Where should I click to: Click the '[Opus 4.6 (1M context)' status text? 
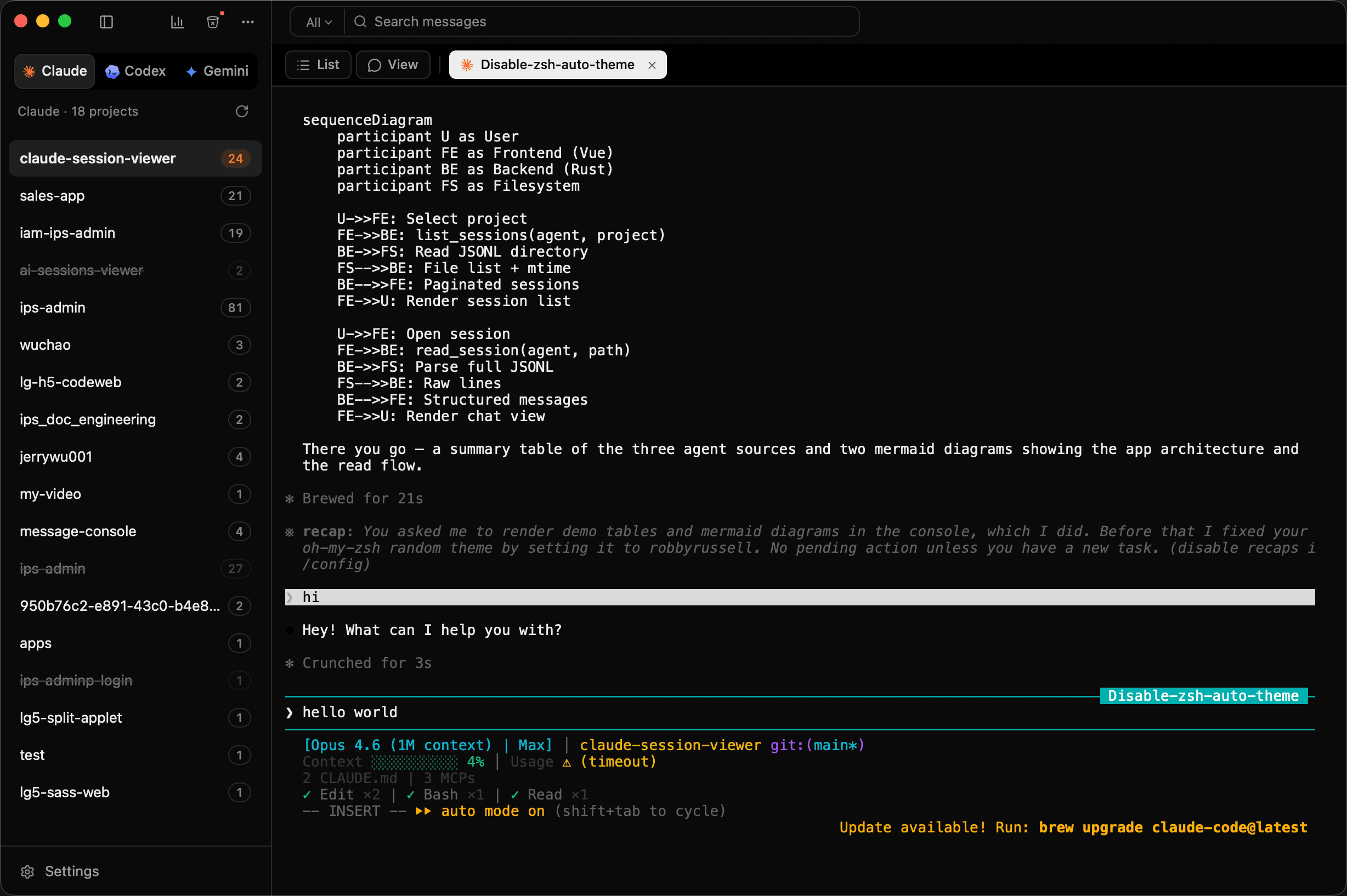[x=397, y=745]
